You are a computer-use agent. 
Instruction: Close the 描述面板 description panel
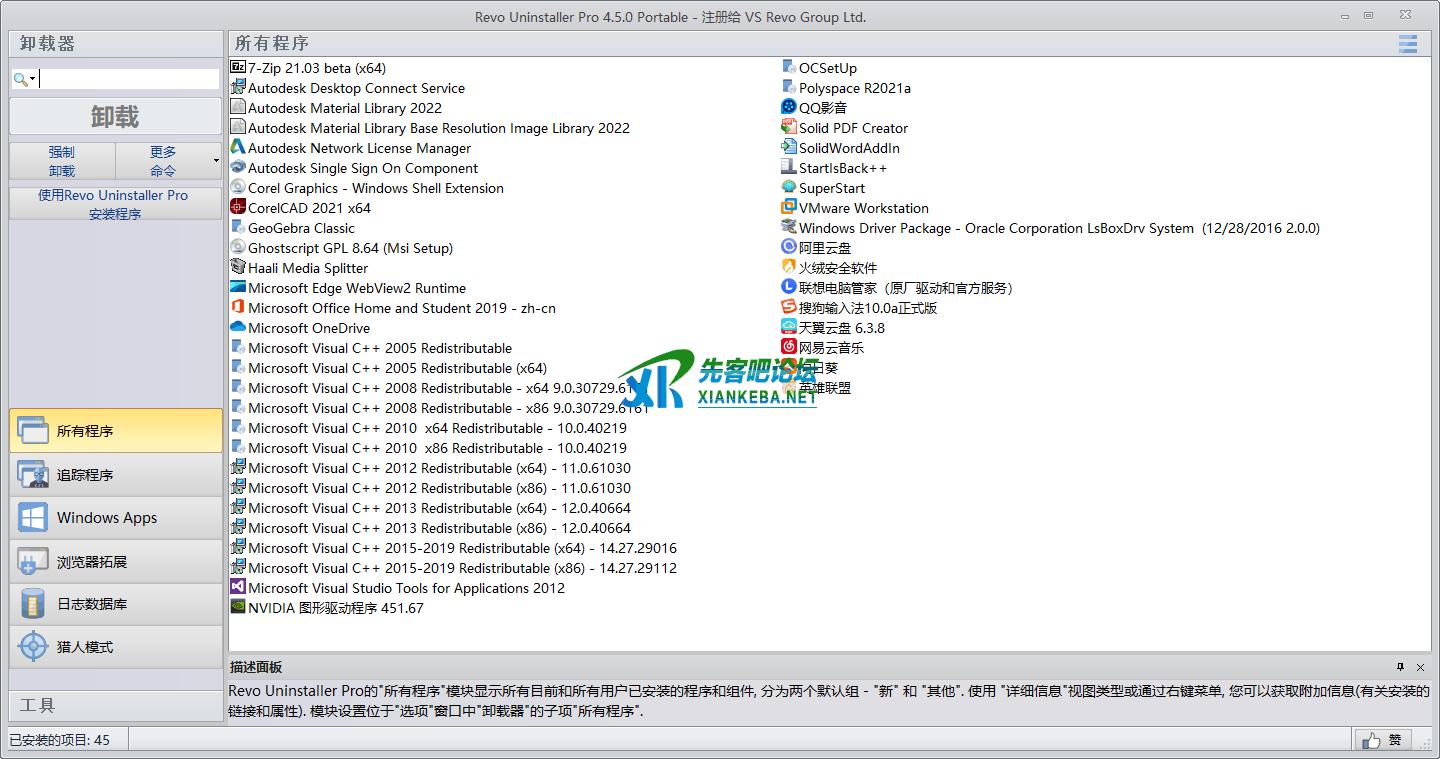pos(1420,667)
